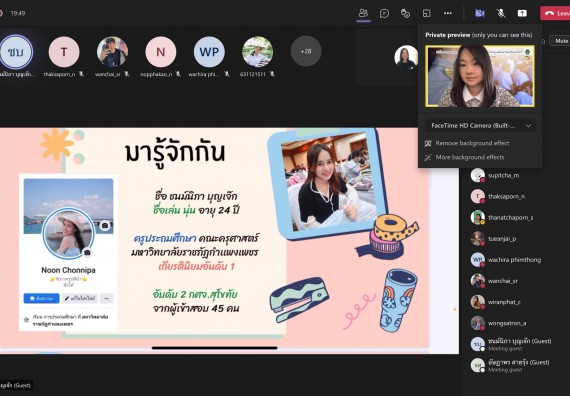This screenshot has height=396, width=570.
Task: Share screen using the share tray icon
Action: pyautogui.click(x=522, y=13)
